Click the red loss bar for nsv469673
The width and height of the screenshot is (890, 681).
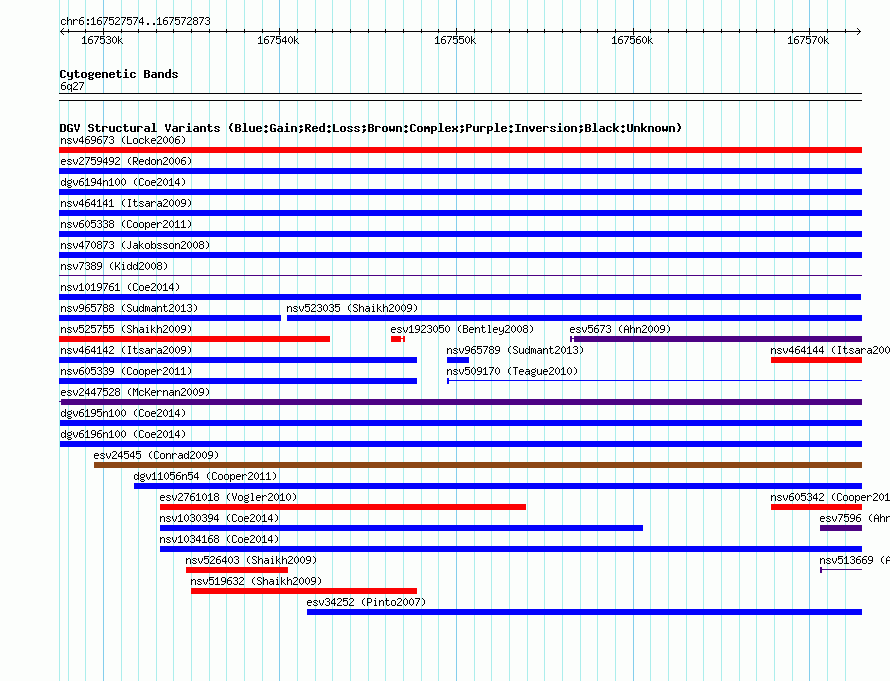[460, 150]
